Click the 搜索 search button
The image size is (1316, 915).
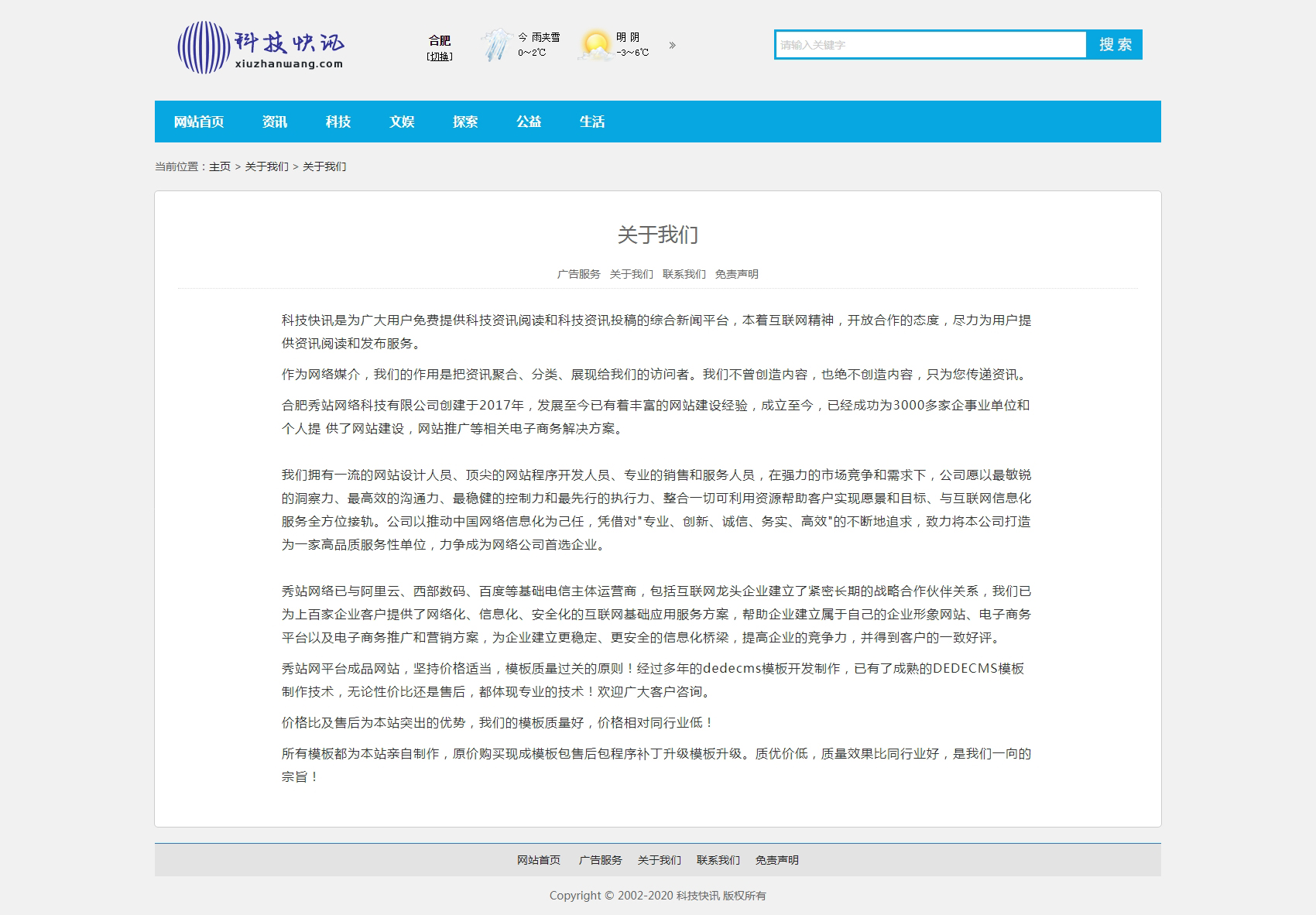pos(1115,45)
